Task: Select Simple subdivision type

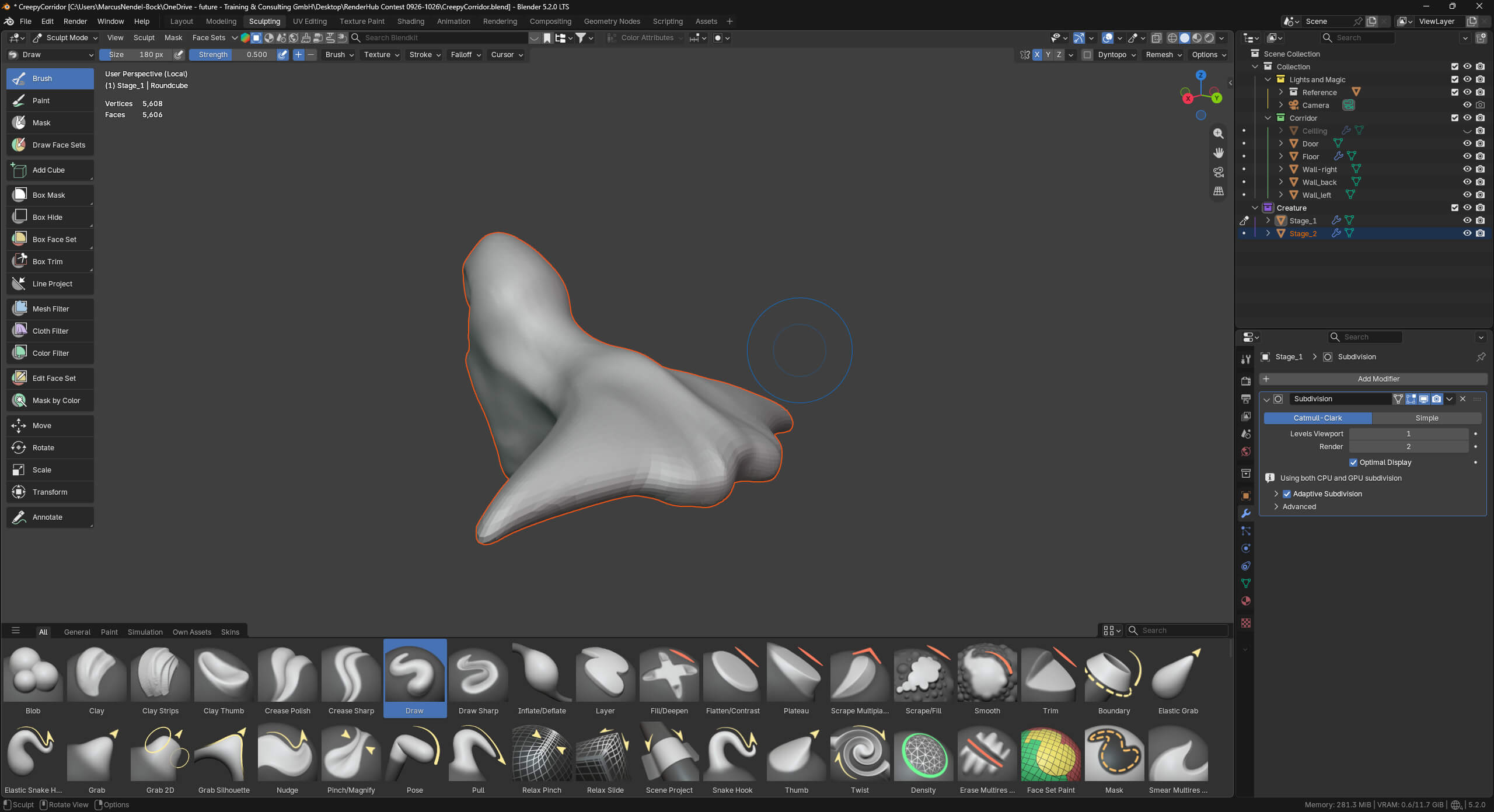Action: pos(1427,418)
